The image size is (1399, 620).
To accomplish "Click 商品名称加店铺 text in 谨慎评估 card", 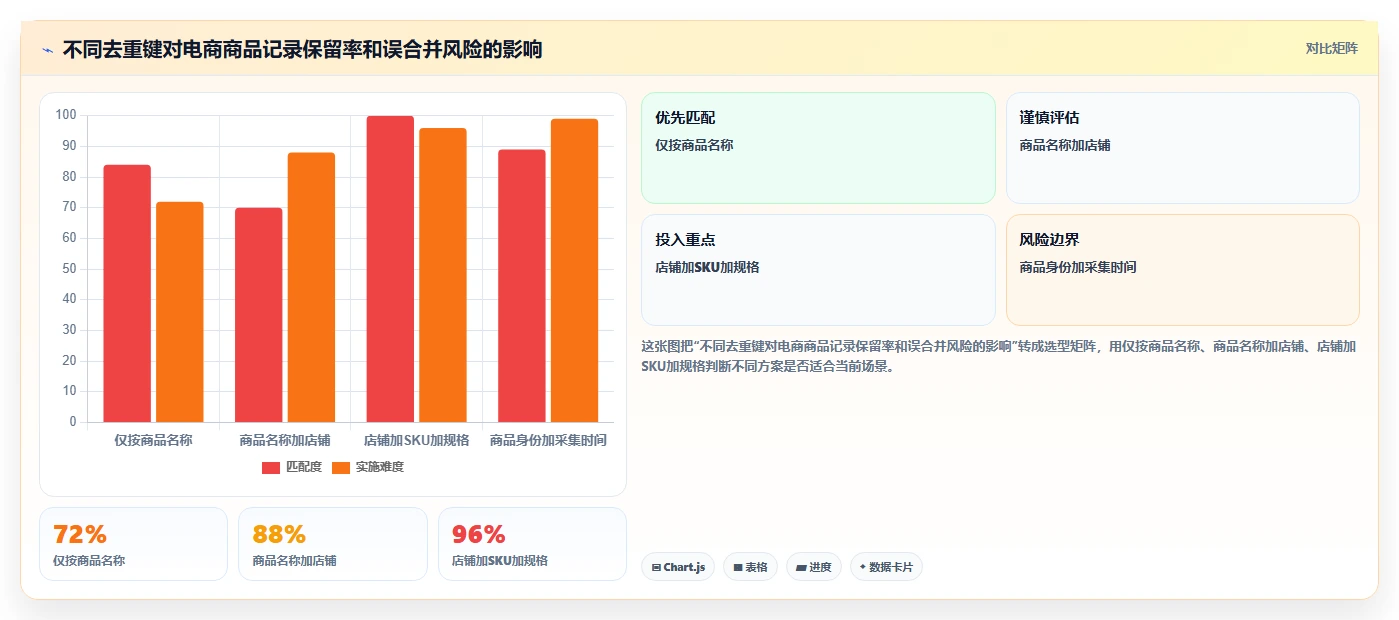I will click(x=1065, y=145).
